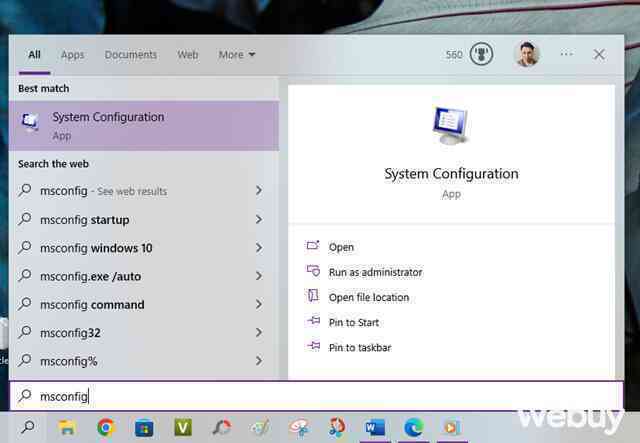Click the Open action icon
The image size is (640, 443).
click(313, 246)
